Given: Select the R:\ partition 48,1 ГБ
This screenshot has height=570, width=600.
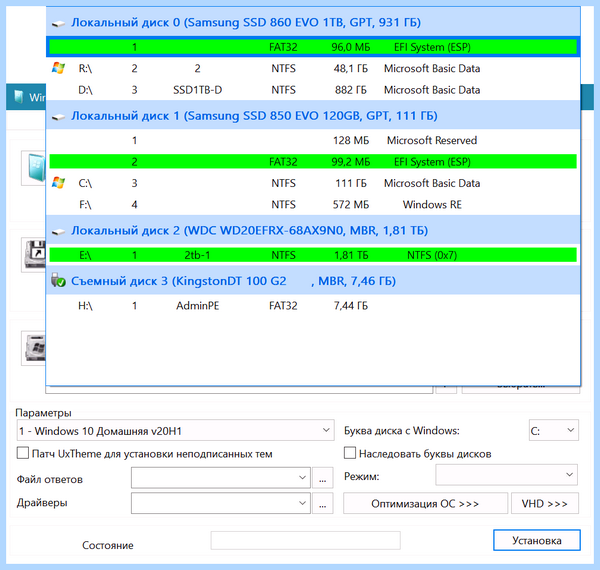Looking at the screenshot, I should [313, 68].
